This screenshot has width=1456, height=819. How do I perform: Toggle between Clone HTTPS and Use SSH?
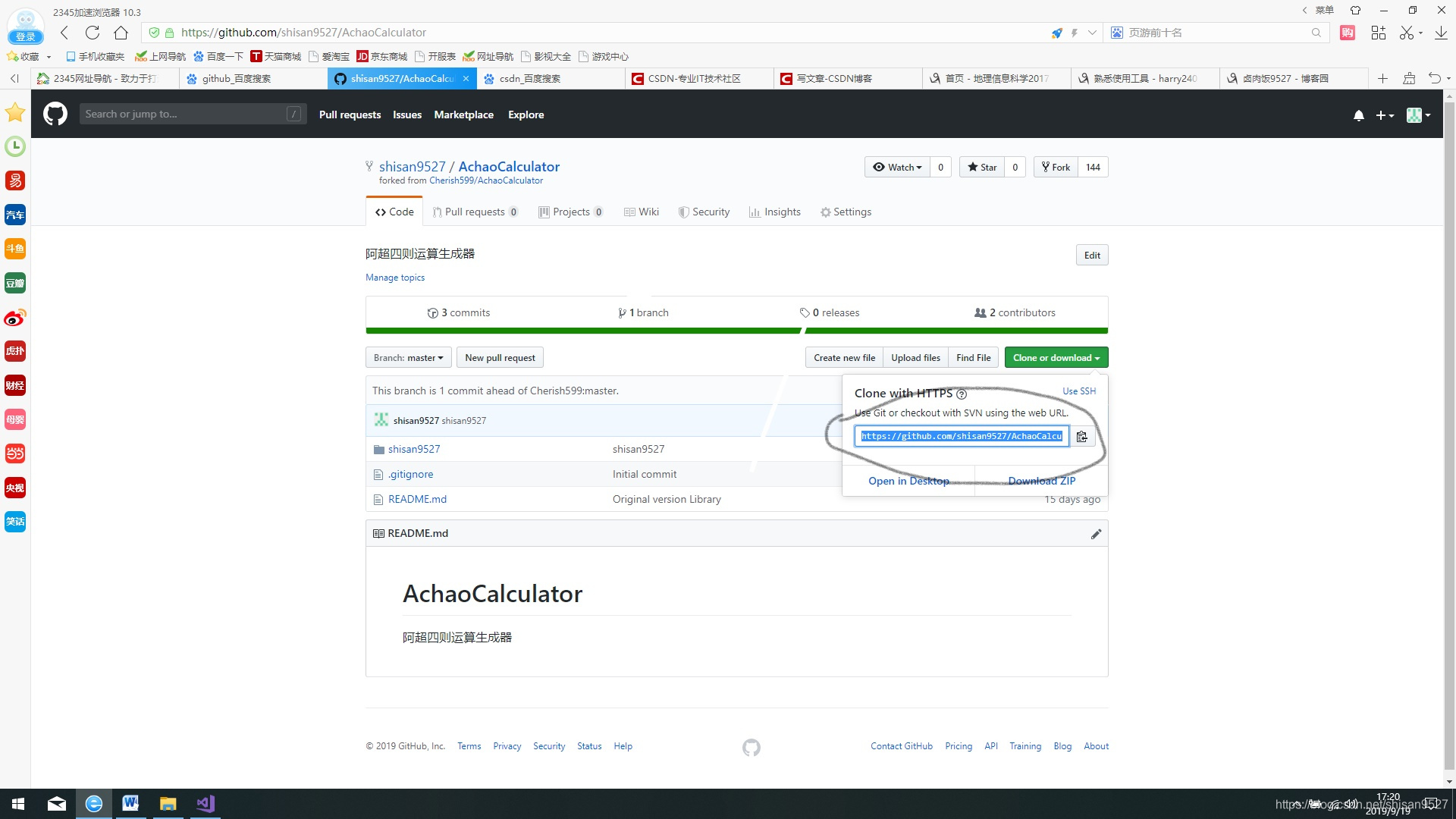click(1078, 391)
